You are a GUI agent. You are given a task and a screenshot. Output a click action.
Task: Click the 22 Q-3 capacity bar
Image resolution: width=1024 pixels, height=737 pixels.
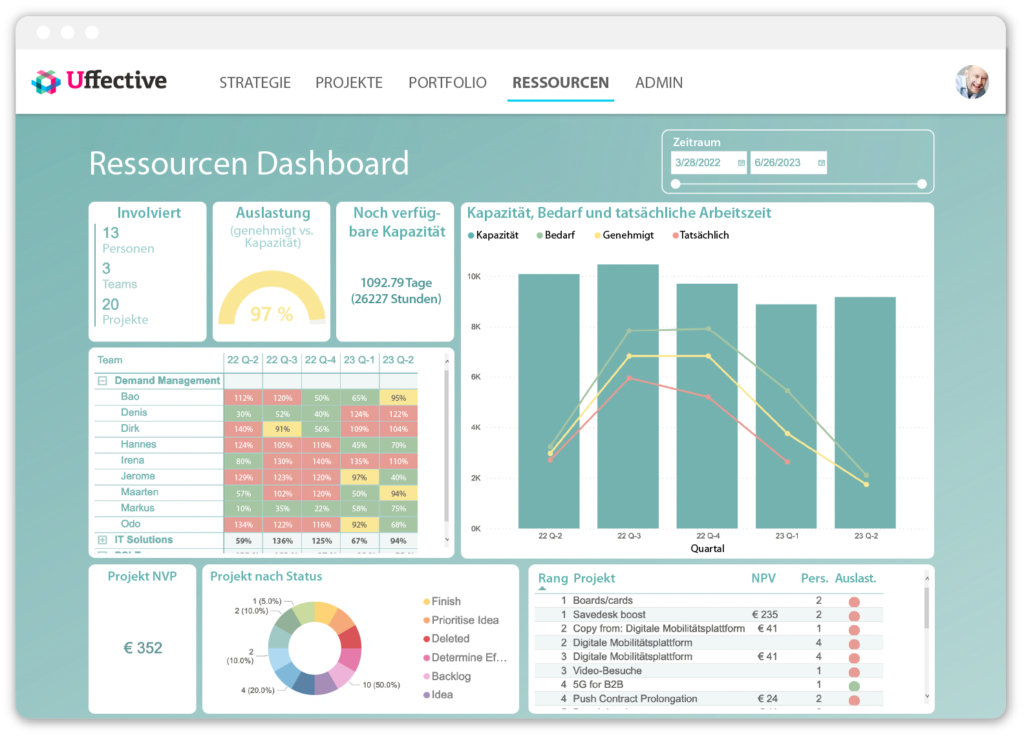coord(628,396)
